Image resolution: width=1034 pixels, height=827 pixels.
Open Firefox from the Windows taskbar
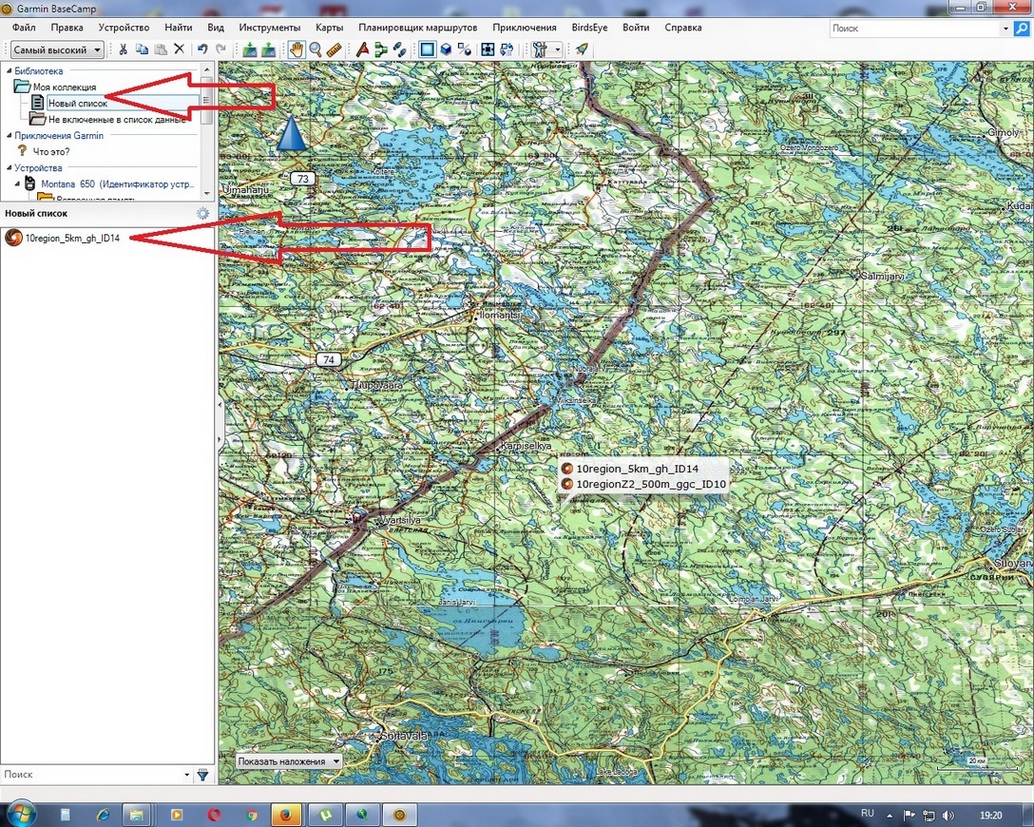(286, 814)
